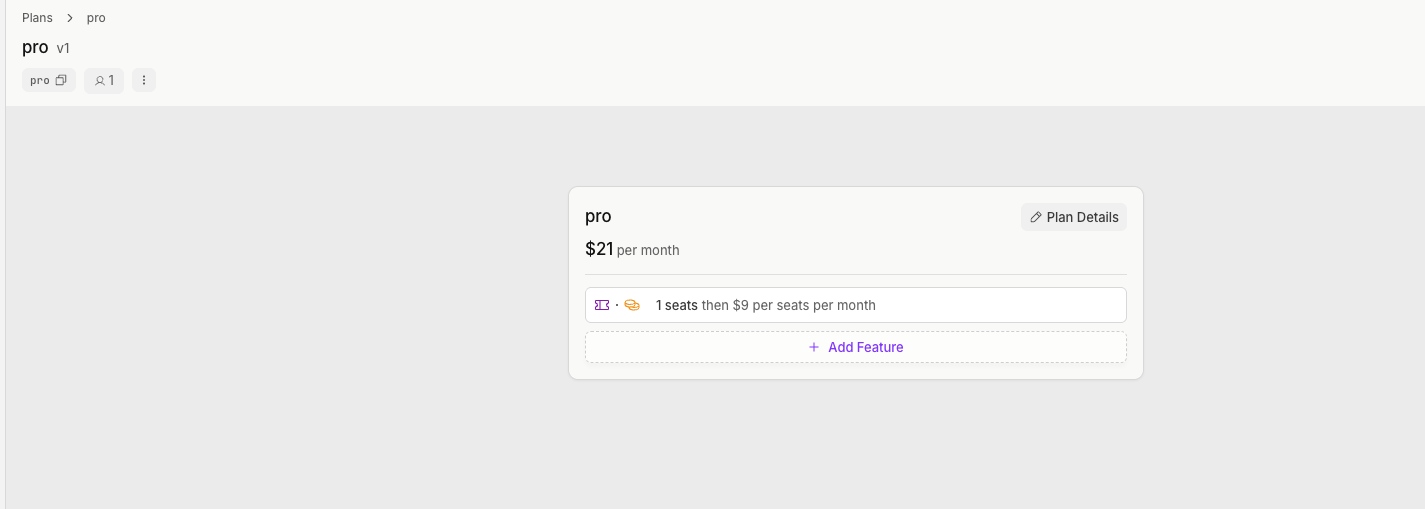Open Plan Details

pyautogui.click(x=1082, y=217)
